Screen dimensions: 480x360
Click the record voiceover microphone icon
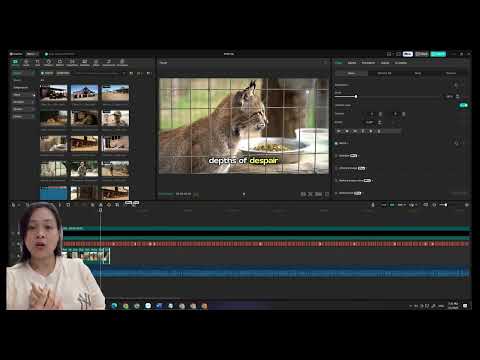373,205
